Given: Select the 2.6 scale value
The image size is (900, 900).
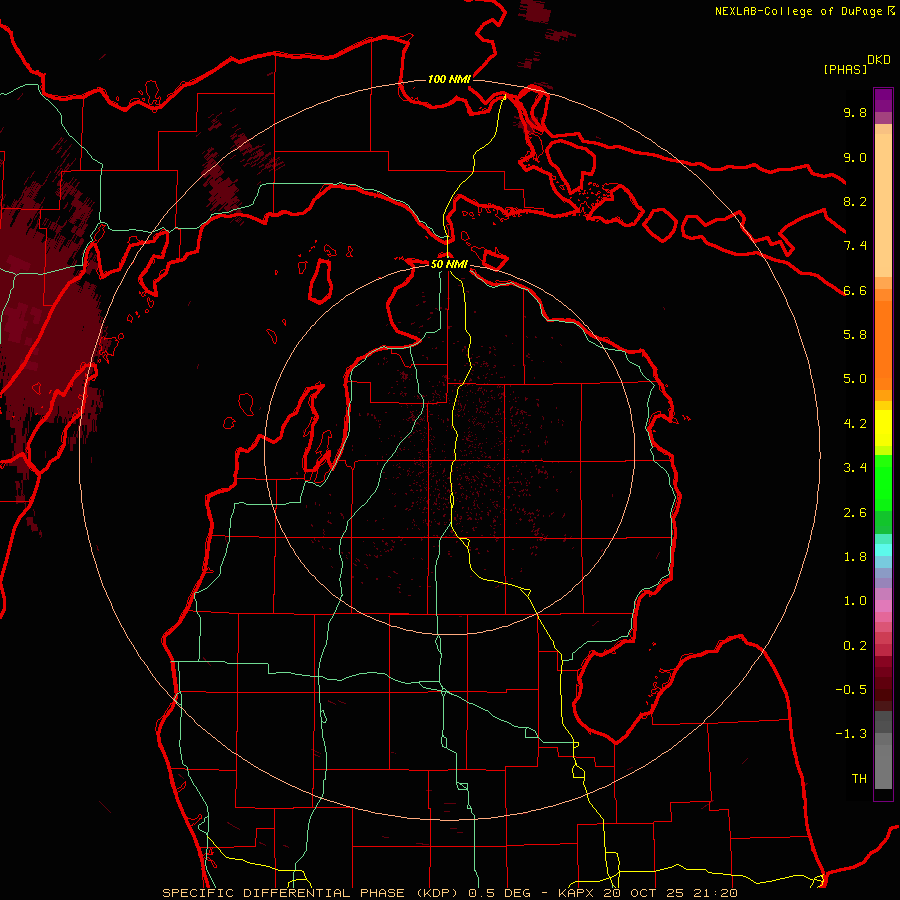Looking at the screenshot, I should [855, 513].
